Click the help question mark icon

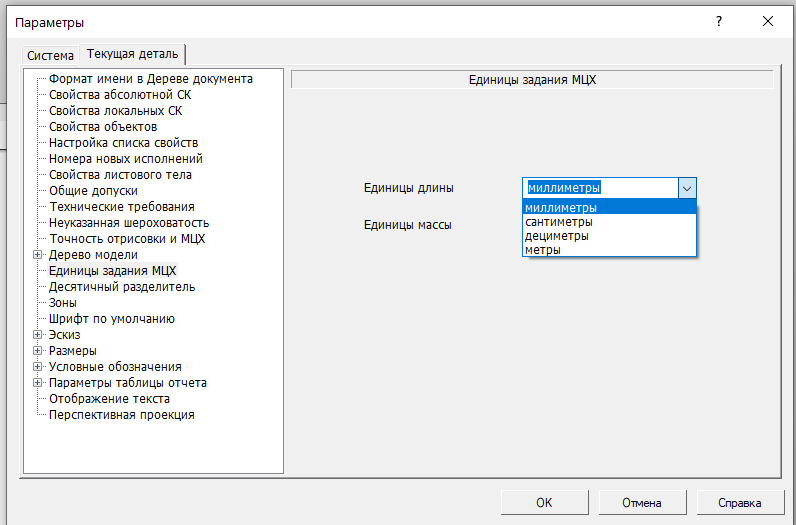(x=718, y=21)
